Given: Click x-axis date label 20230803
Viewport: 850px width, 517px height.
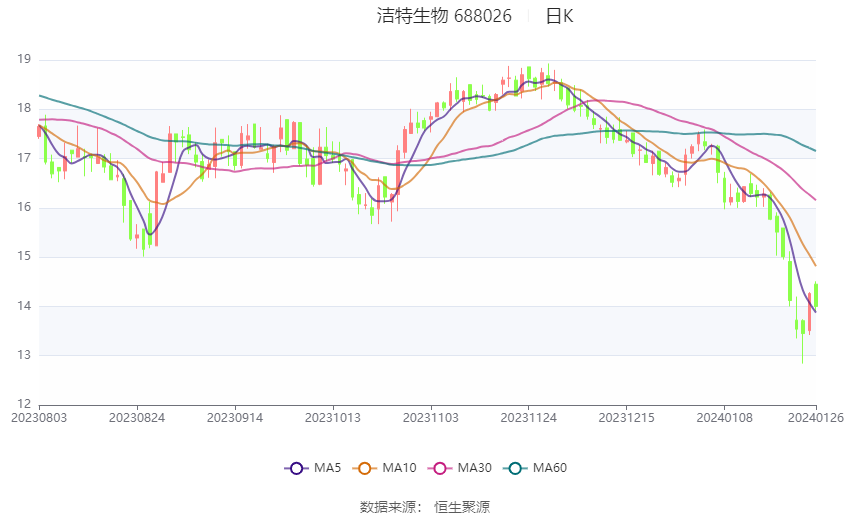Looking at the screenshot, I should pyautogui.click(x=39, y=418).
